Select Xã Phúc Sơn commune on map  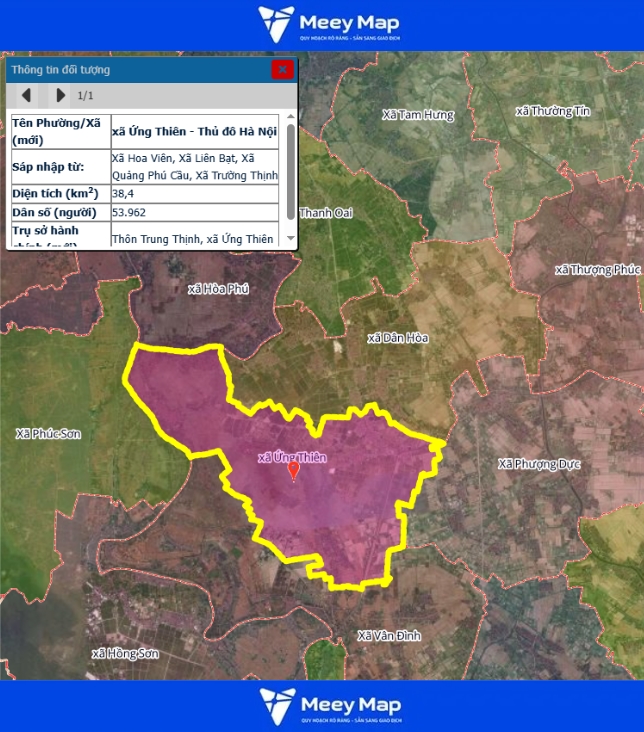click(x=48, y=434)
